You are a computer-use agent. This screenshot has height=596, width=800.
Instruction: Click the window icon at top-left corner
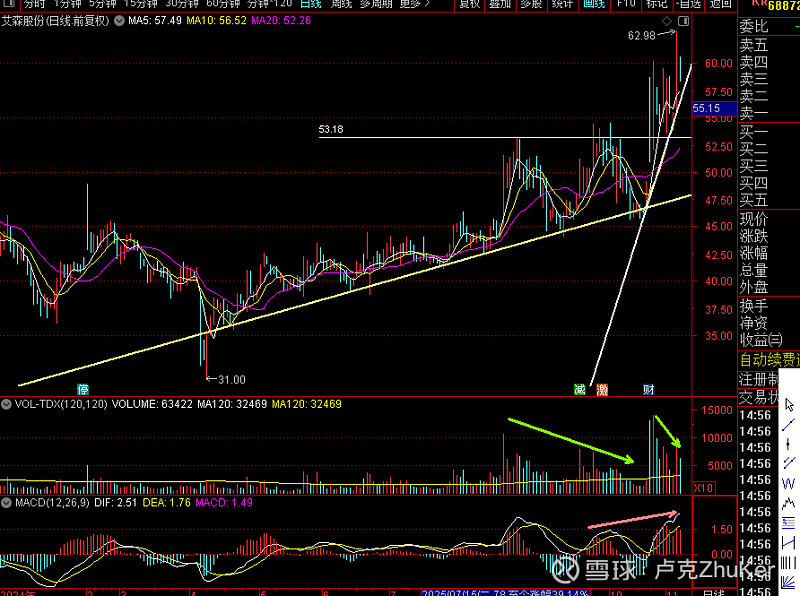click(x=9, y=4)
